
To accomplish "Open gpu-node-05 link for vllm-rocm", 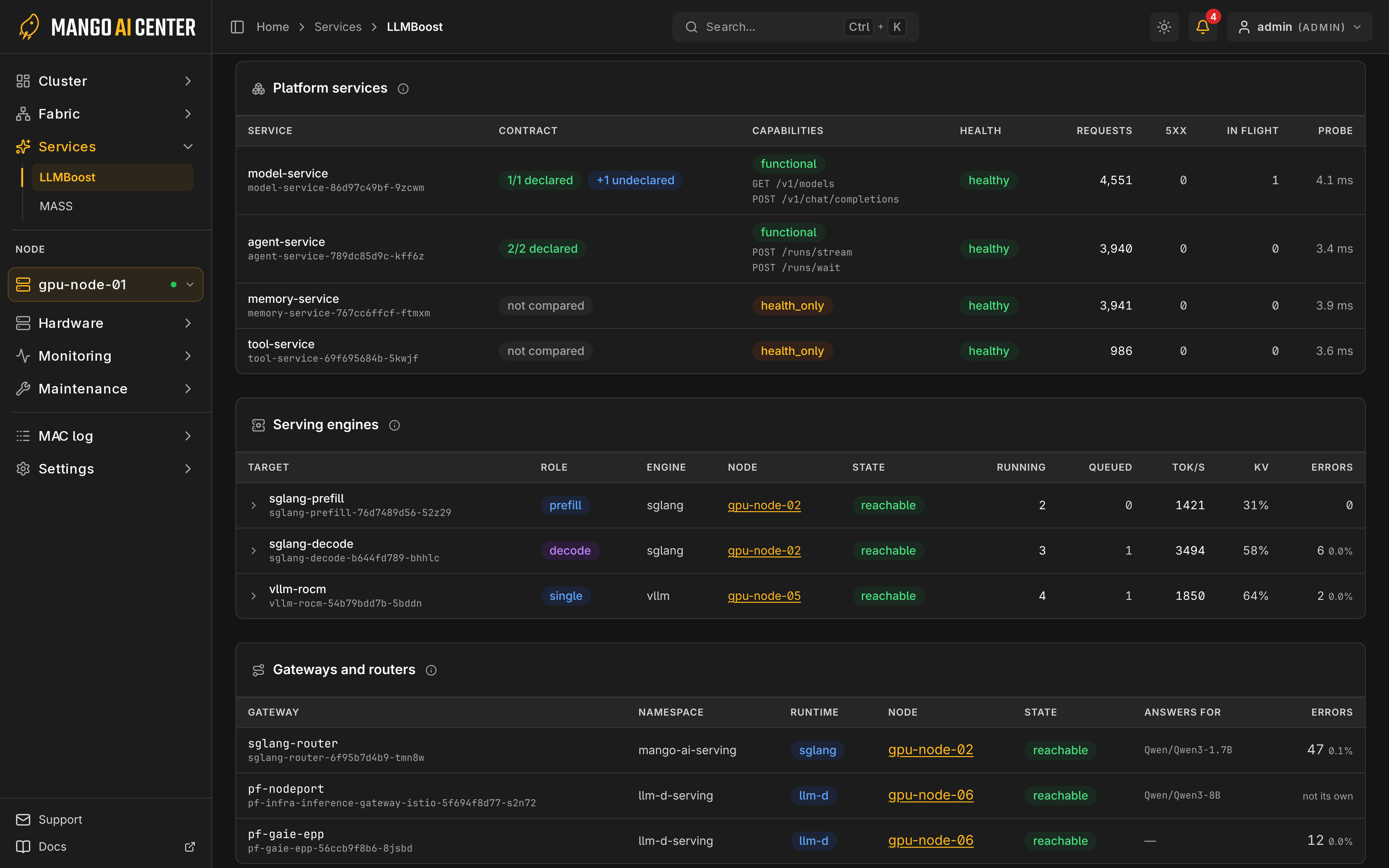I will 764,596.
